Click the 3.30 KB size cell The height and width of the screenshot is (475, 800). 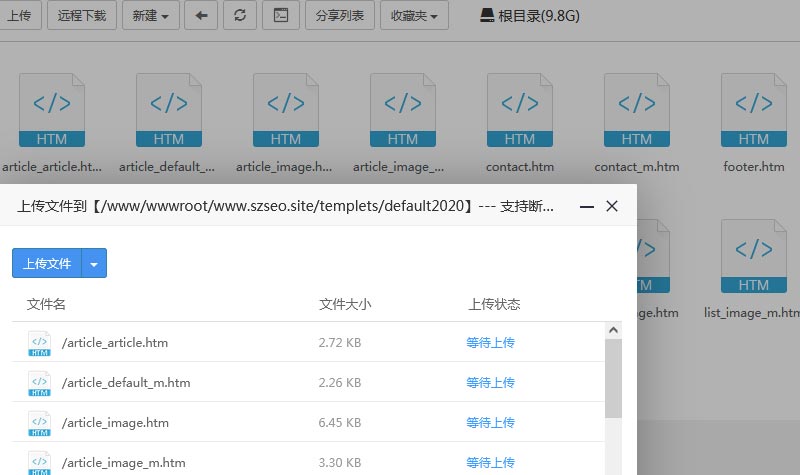(x=340, y=463)
